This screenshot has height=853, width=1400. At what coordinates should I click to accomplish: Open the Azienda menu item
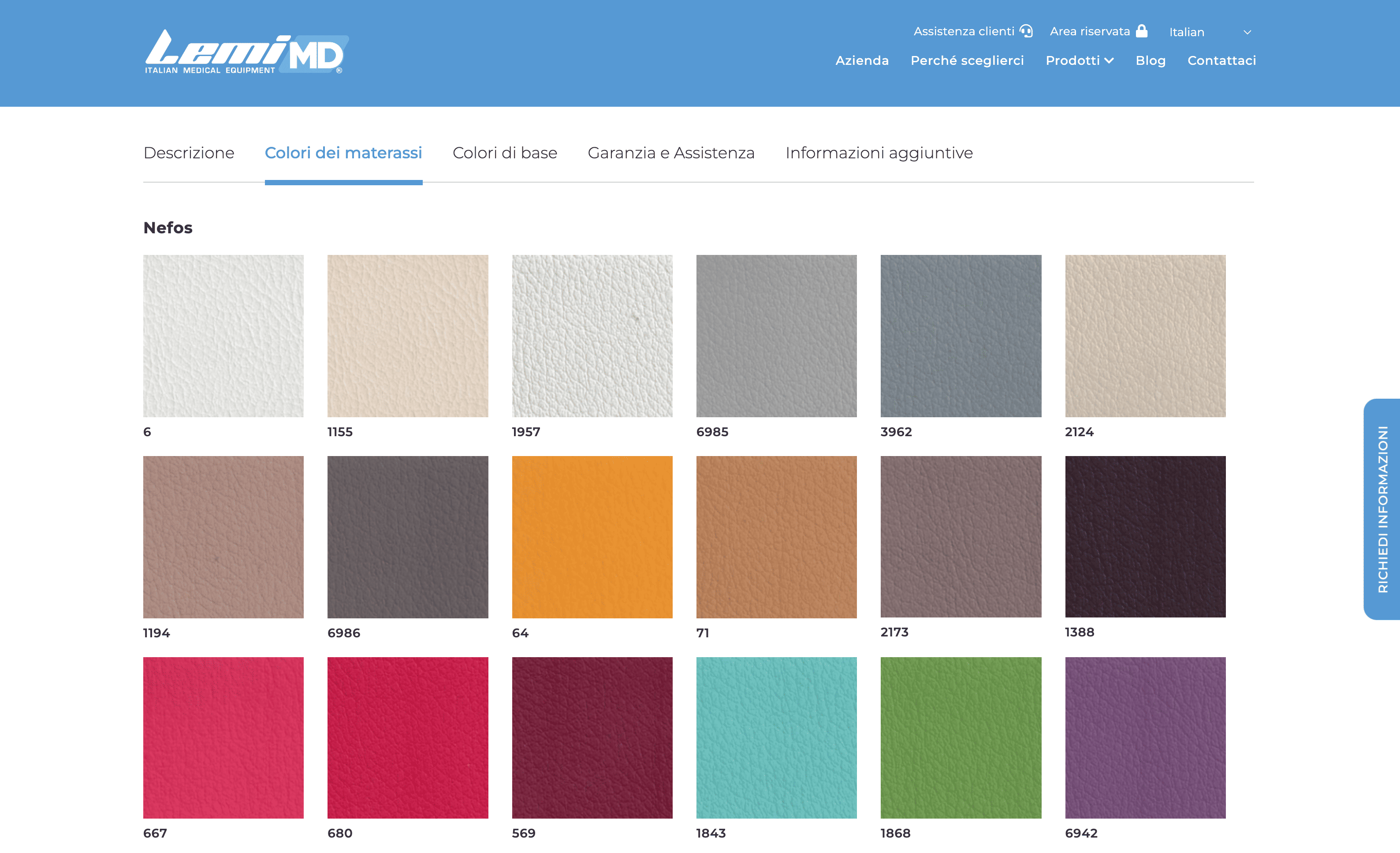coord(861,61)
